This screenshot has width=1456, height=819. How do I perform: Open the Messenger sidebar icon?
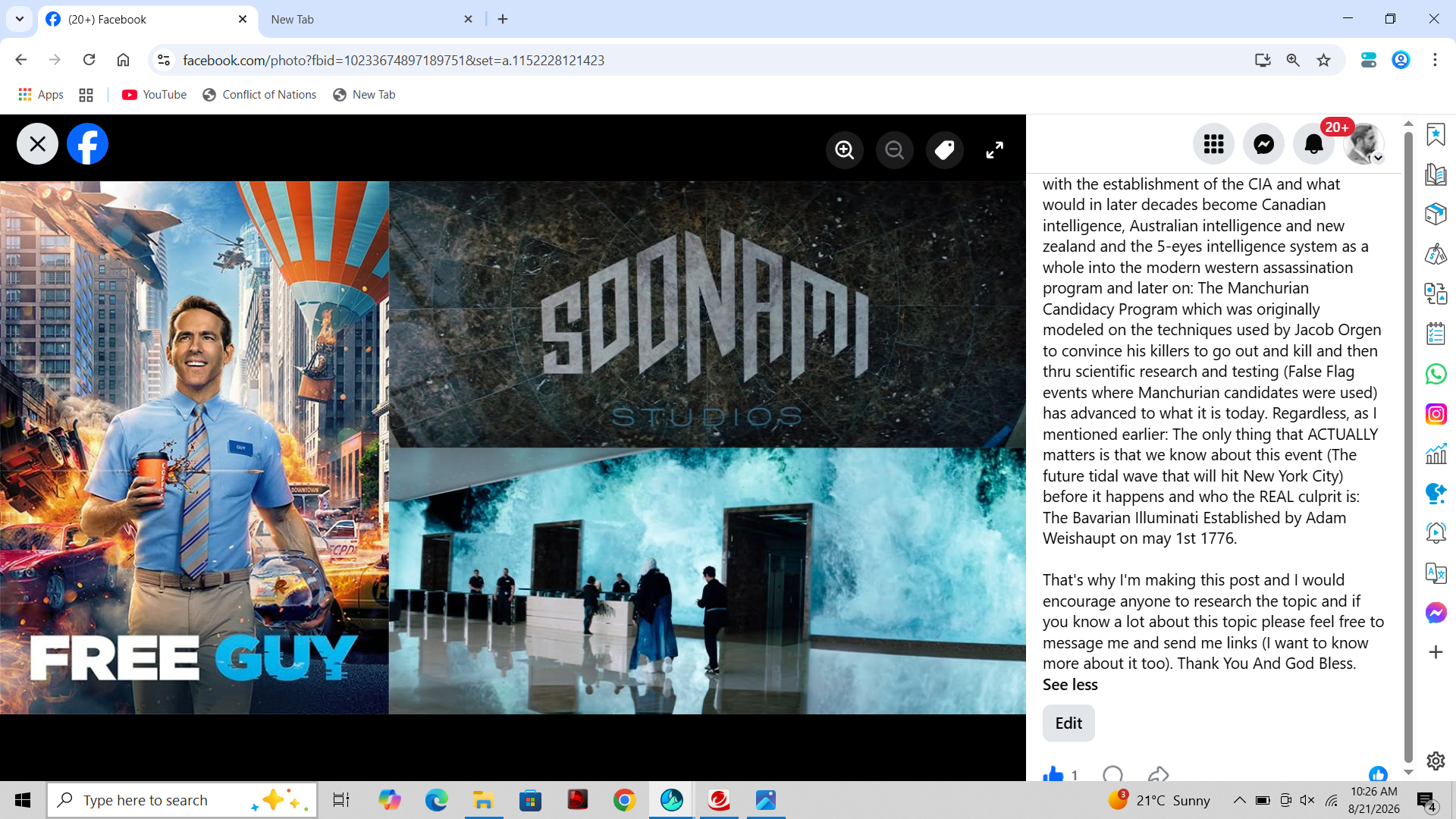1436,613
